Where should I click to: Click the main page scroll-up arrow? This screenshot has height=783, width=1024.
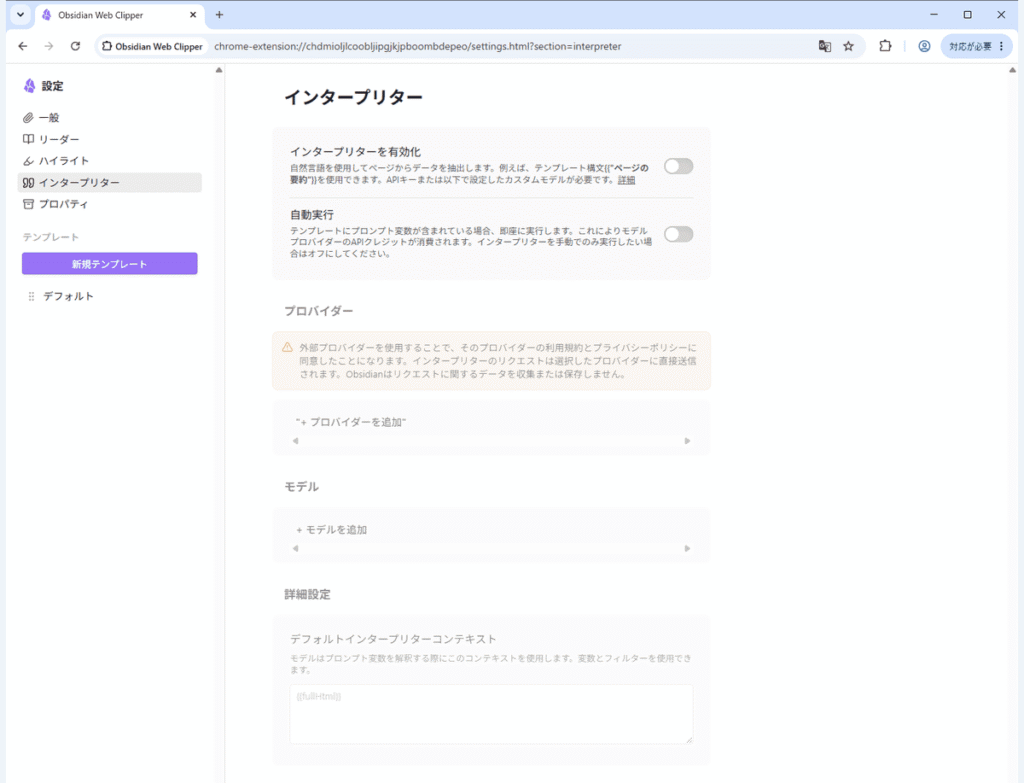point(1012,70)
